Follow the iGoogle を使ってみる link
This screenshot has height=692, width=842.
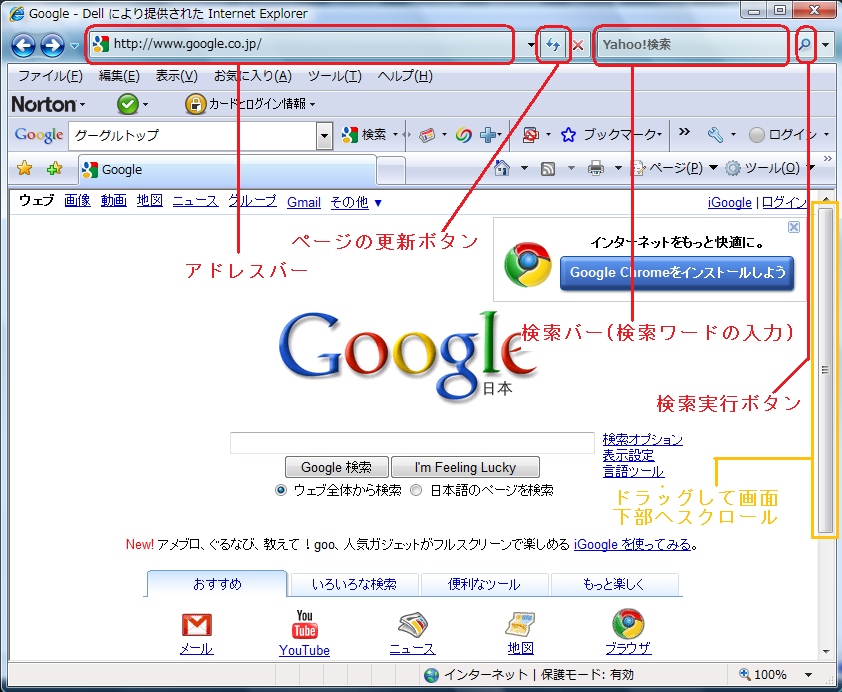click(632, 544)
